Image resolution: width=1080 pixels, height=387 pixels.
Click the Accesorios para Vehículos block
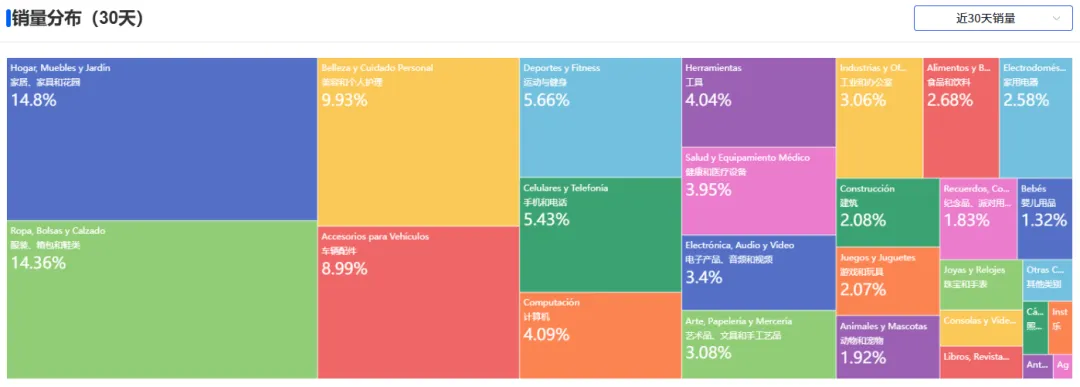click(418, 302)
